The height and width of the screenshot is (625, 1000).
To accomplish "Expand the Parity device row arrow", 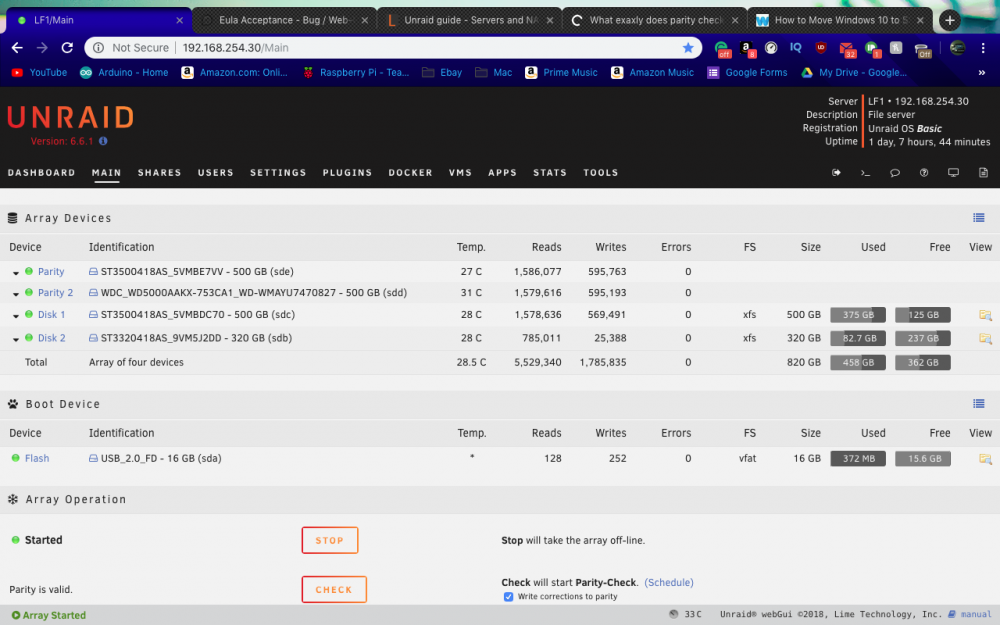I will click(15, 273).
